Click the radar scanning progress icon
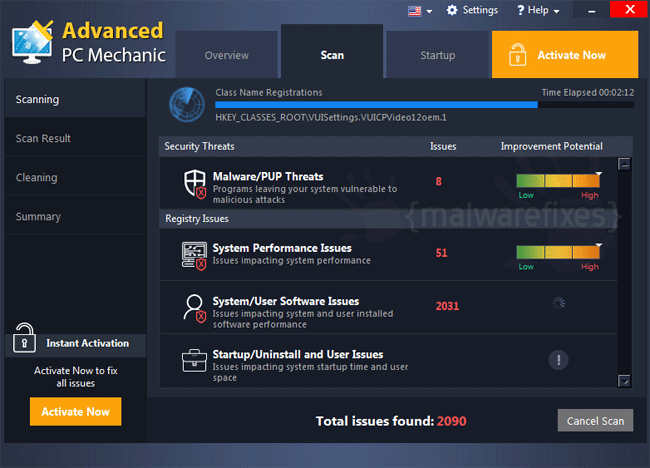Screen dimensions: 650x468 (187, 104)
